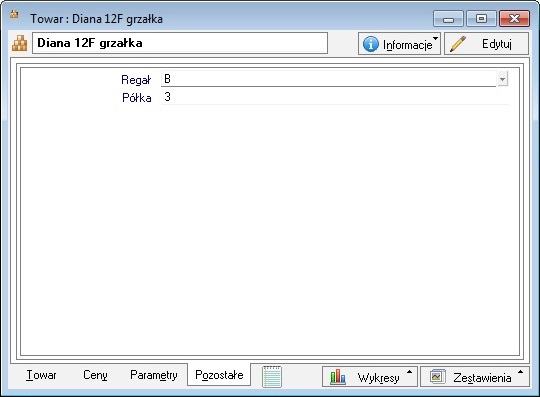
Task: Switch to the Towar tab
Action: point(41,375)
